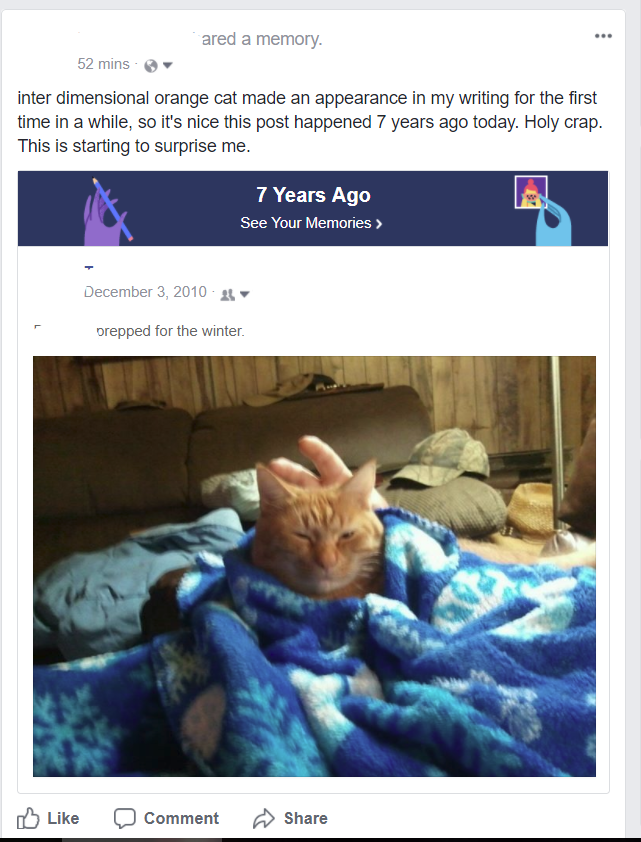Like this memory post
This screenshot has width=641, height=842.
[48, 818]
